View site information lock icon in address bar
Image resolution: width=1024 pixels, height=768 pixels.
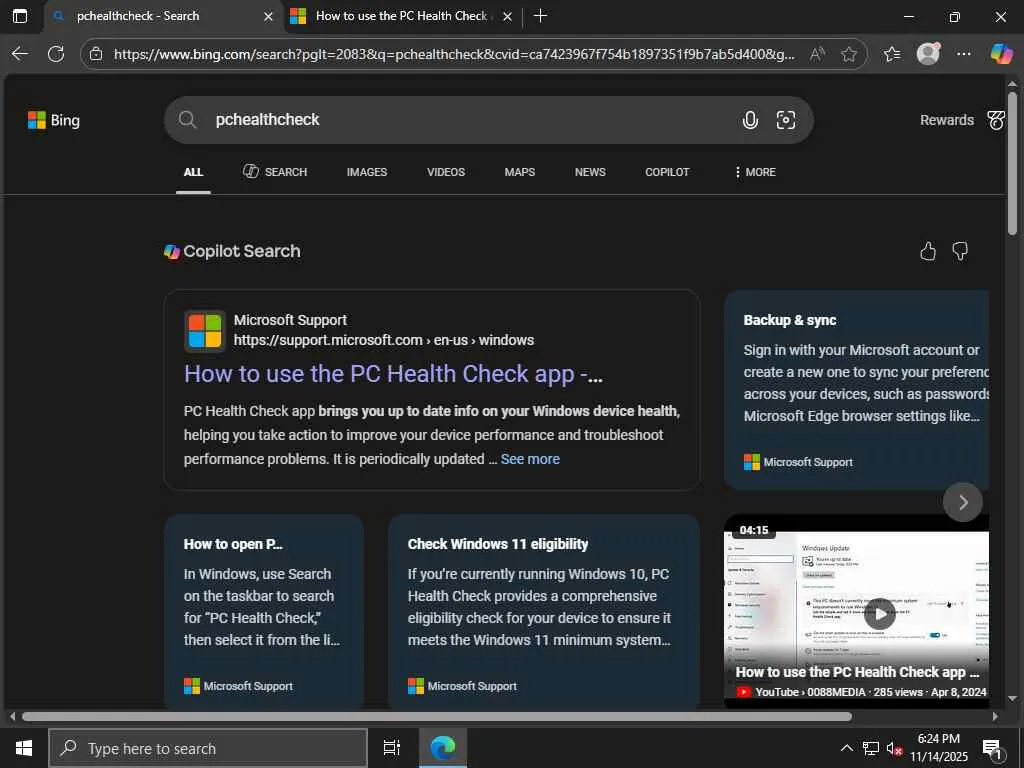[96, 54]
